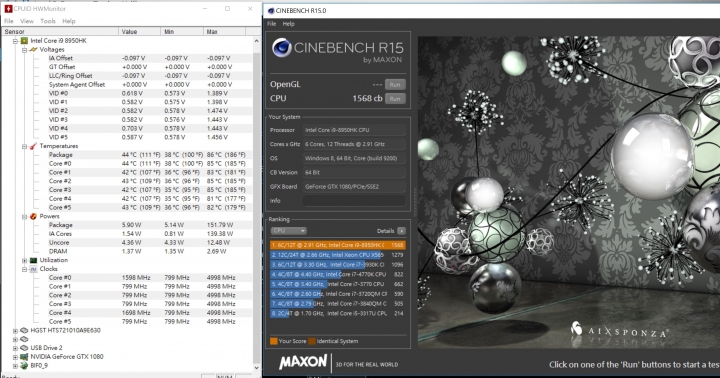Run the CPU benchmark
This screenshot has height=378, width=720.
pyautogui.click(x=395, y=99)
